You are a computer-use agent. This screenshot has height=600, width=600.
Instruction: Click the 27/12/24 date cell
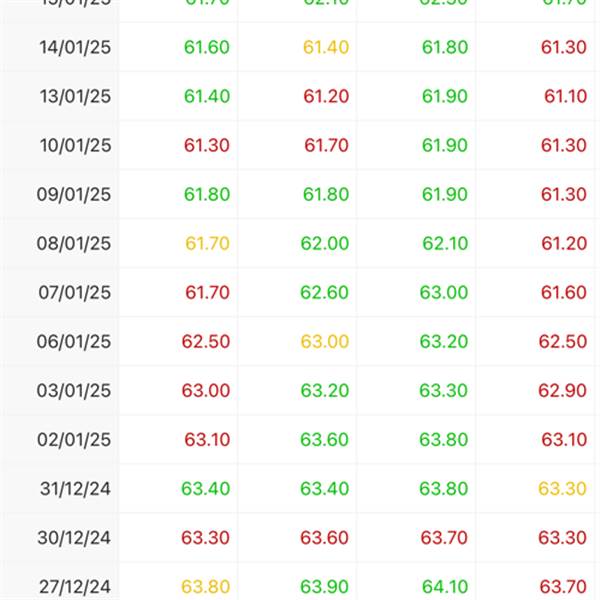click(75, 587)
